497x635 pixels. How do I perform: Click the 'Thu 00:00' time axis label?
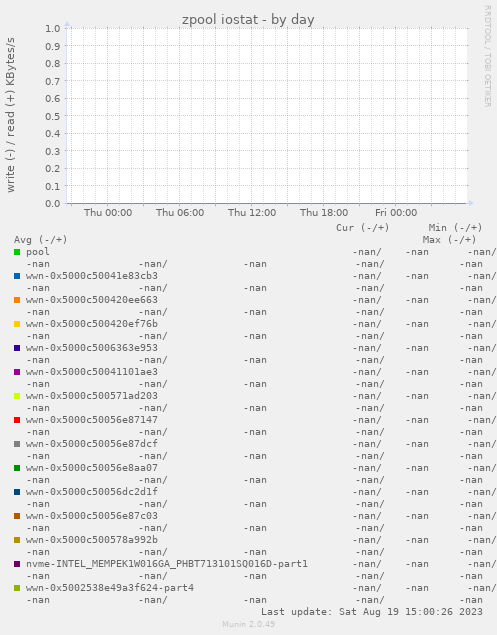coord(108,213)
